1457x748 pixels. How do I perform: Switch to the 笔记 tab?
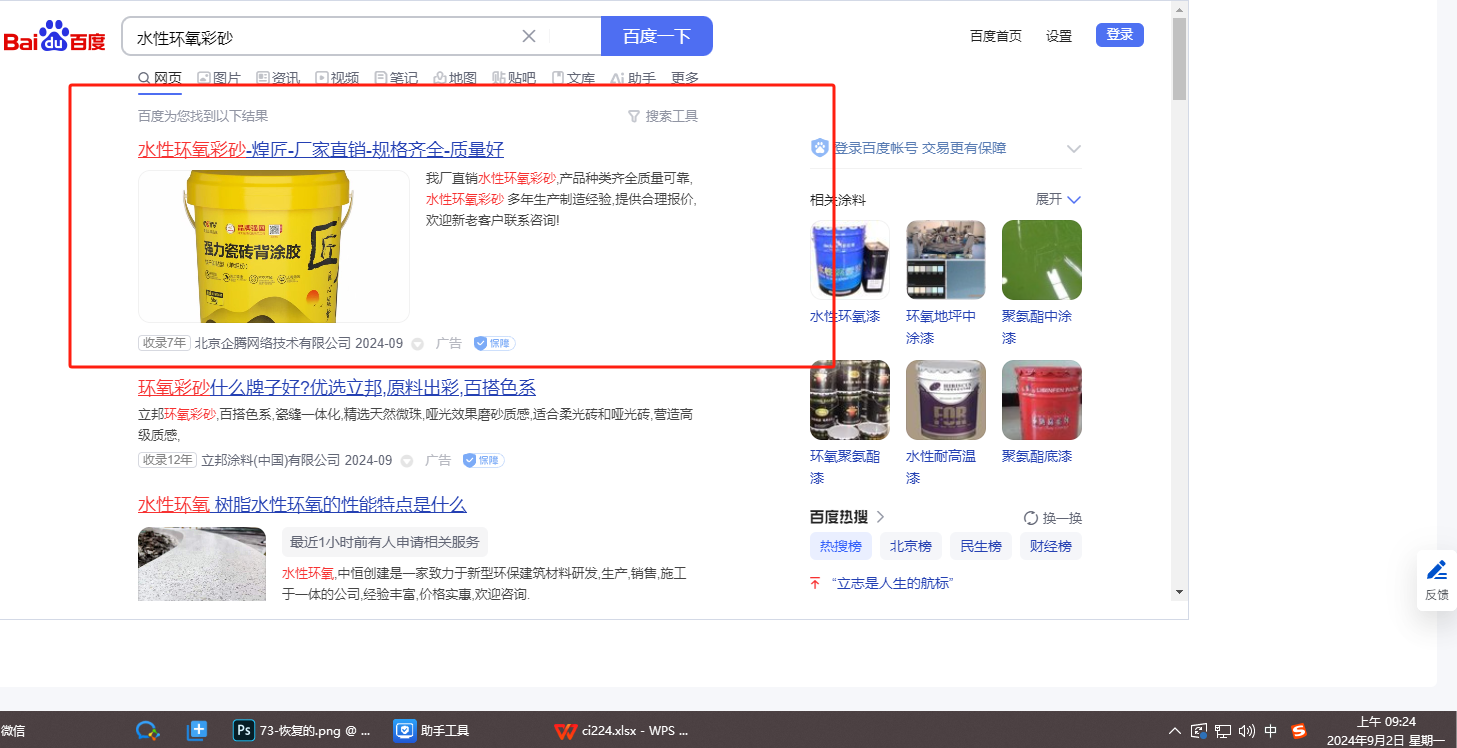pyautogui.click(x=396, y=78)
